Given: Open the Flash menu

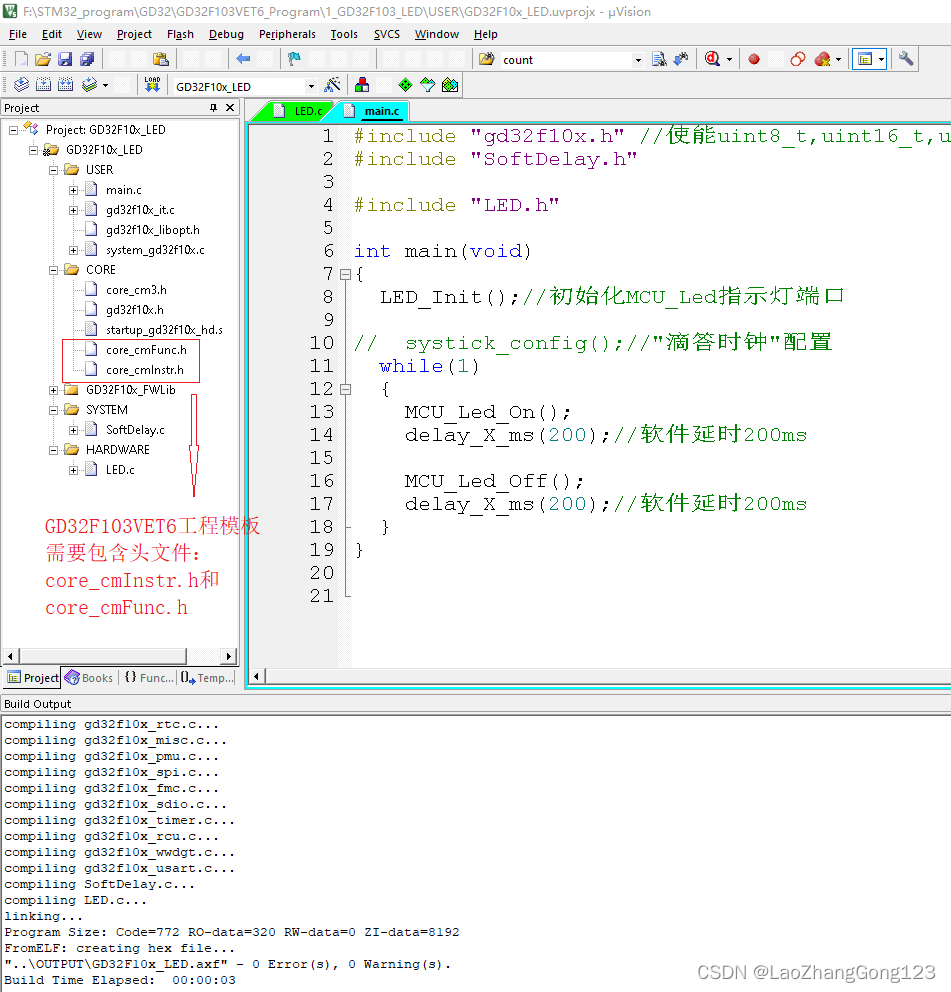Looking at the screenshot, I should point(180,34).
